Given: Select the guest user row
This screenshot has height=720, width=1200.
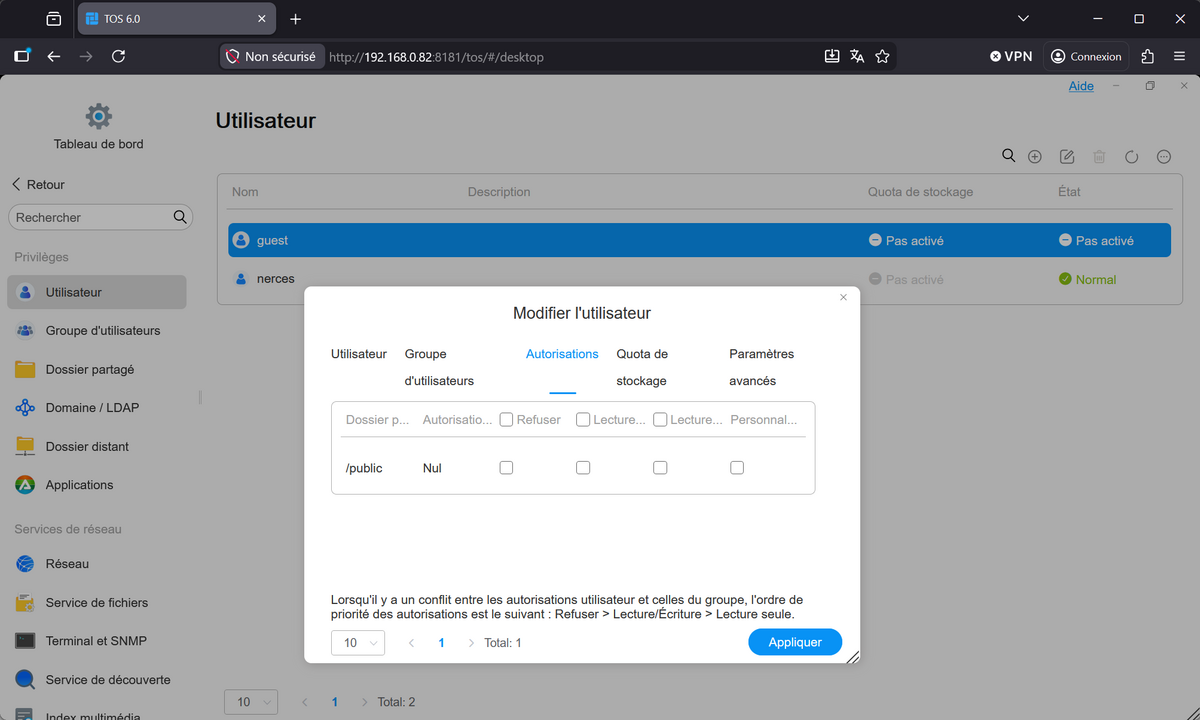Looking at the screenshot, I should tap(699, 240).
